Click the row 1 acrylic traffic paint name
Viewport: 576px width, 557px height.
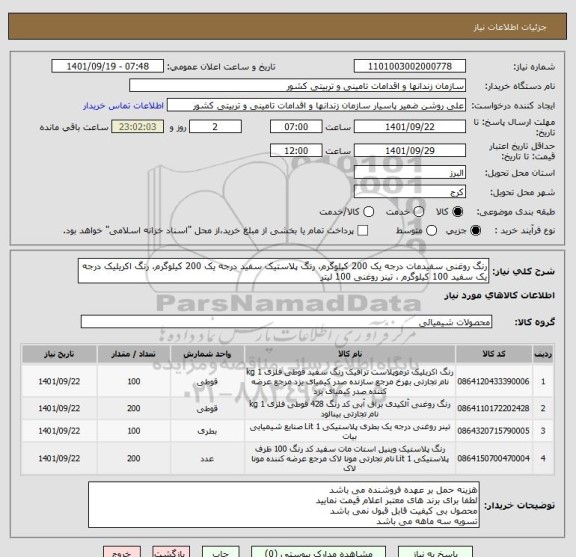click(x=350, y=382)
